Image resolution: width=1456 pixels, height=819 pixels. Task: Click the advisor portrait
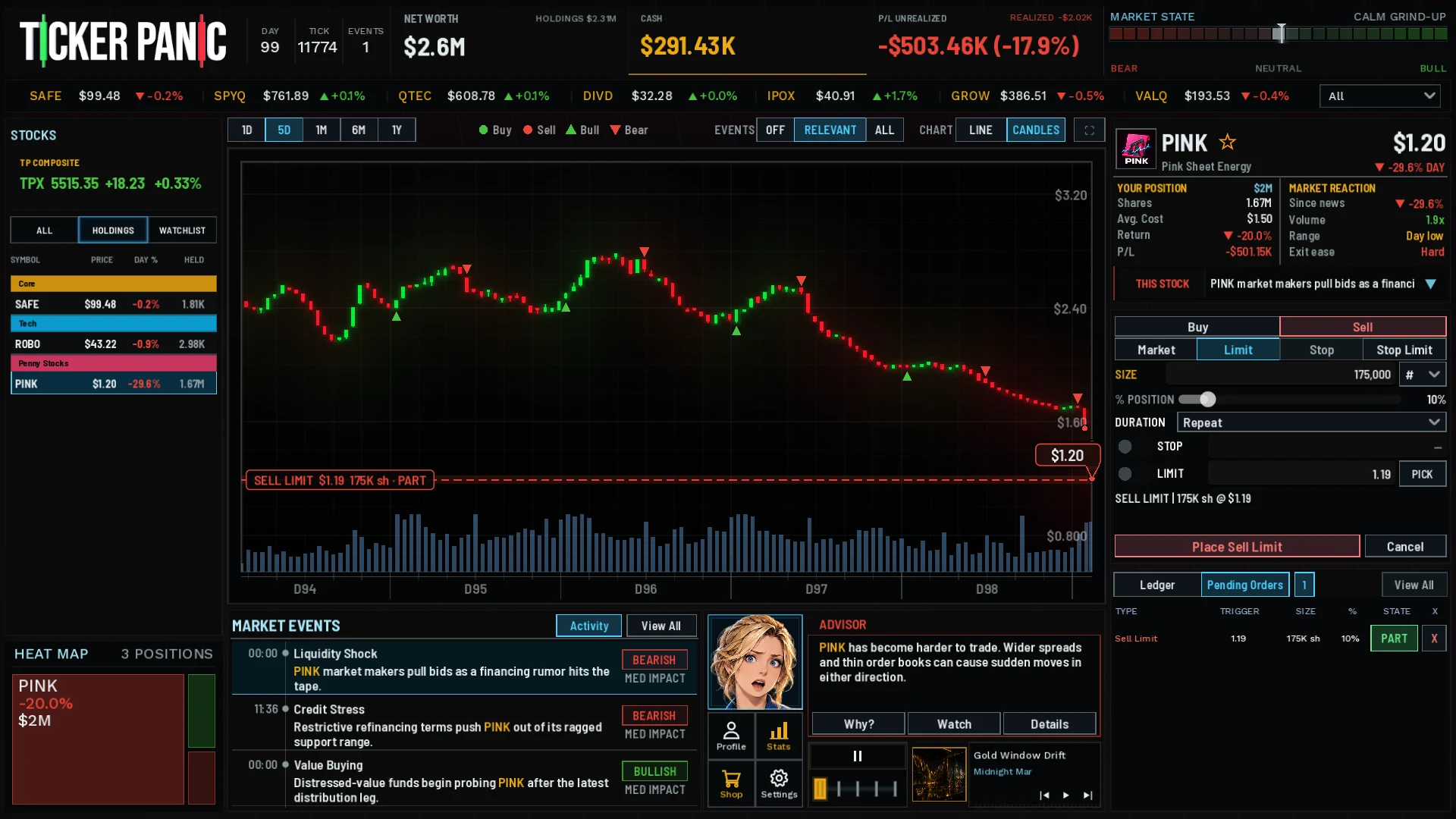[755, 662]
